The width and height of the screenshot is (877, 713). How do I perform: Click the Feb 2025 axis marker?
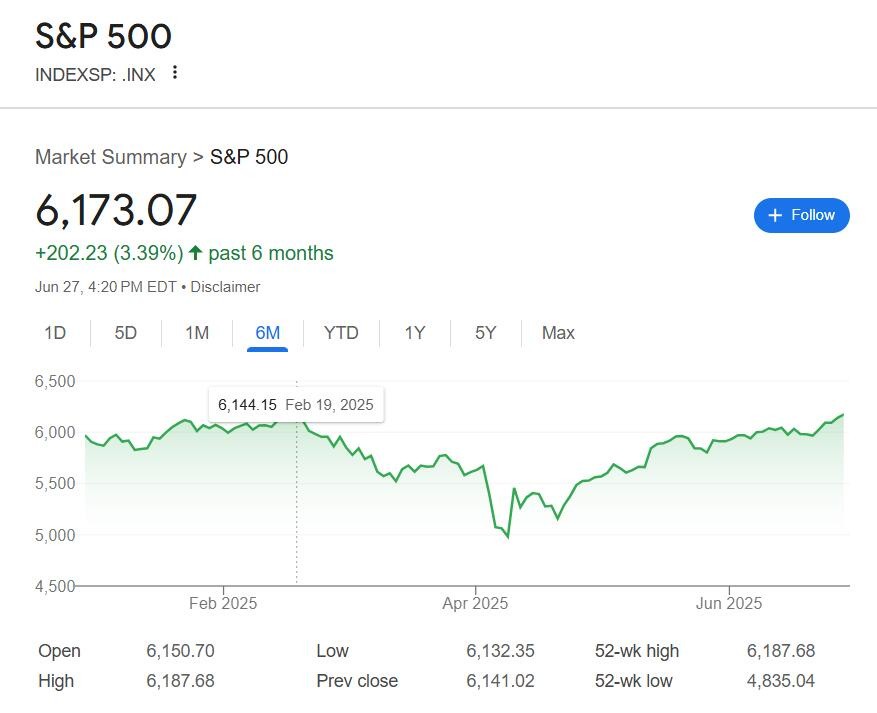click(223, 603)
